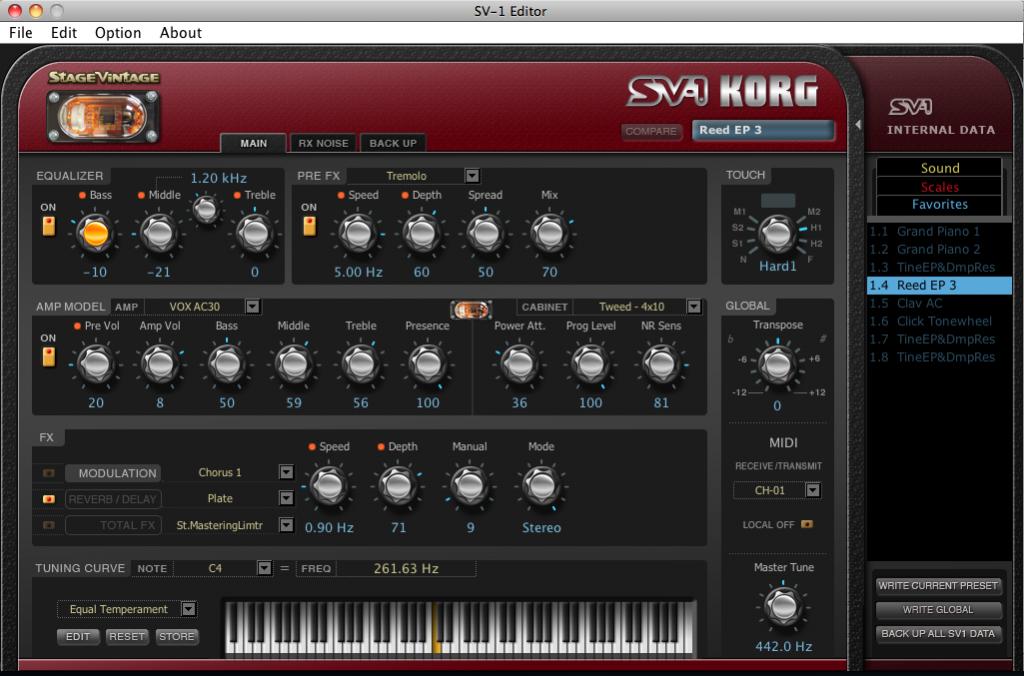The image size is (1024, 676).
Task: Open the Reverb/Delay dropdown showing Plate
Action: click(x=286, y=498)
